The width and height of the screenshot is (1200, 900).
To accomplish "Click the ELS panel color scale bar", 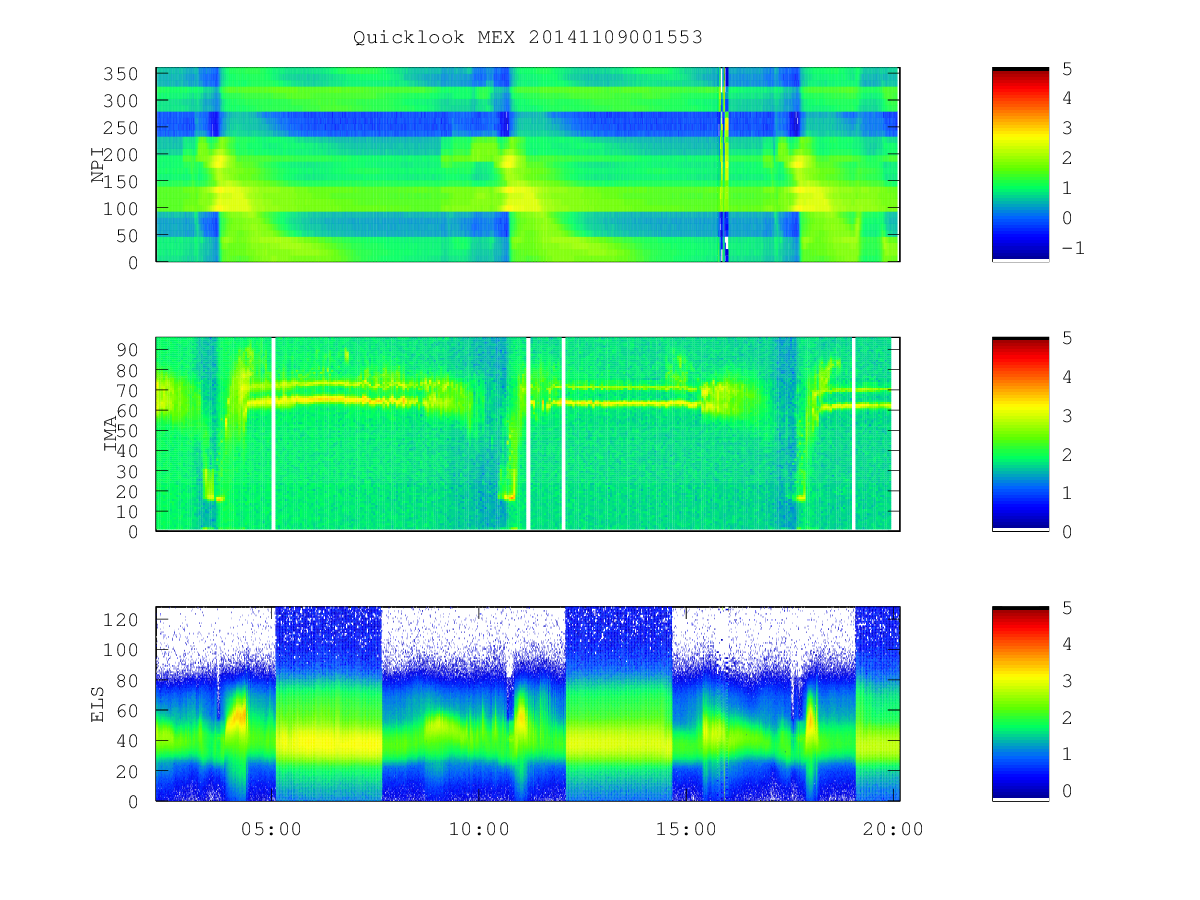I will pos(1020,703).
